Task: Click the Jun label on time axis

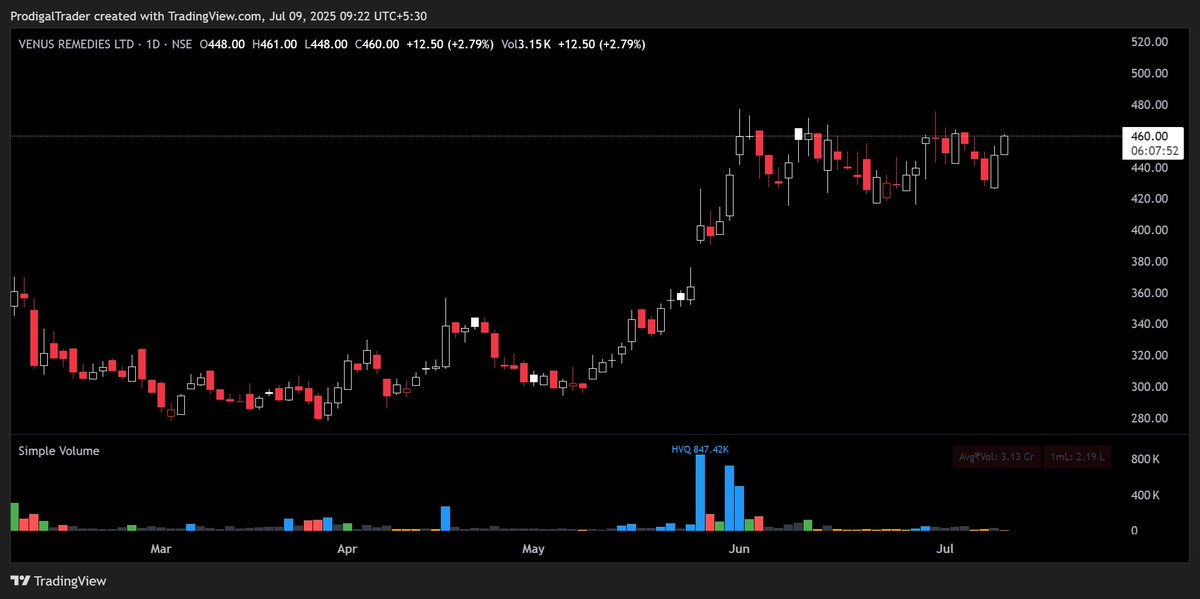Action: coord(739,549)
